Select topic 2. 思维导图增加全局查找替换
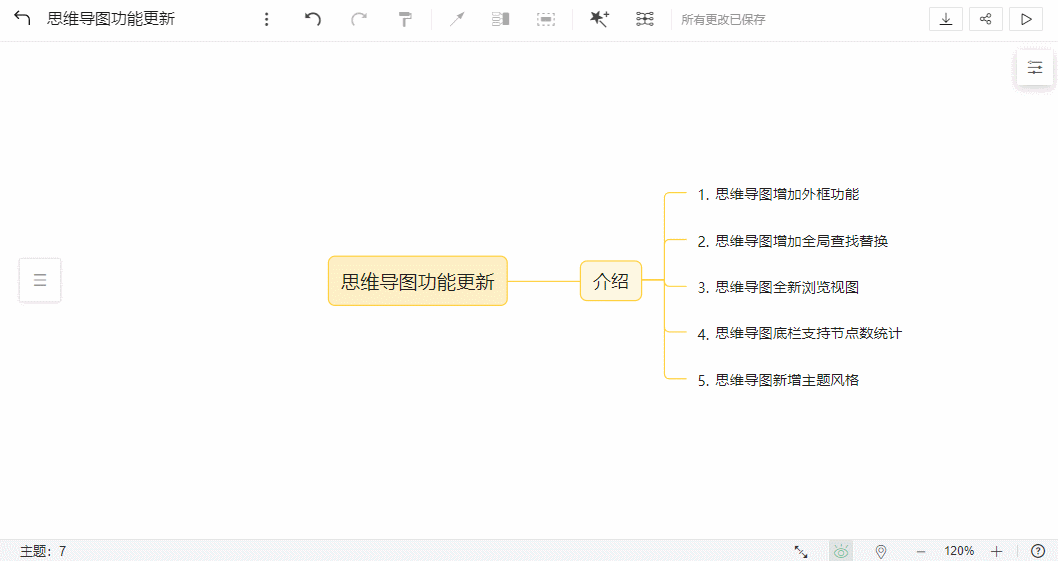This screenshot has height=561, width=1058. pos(792,241)
